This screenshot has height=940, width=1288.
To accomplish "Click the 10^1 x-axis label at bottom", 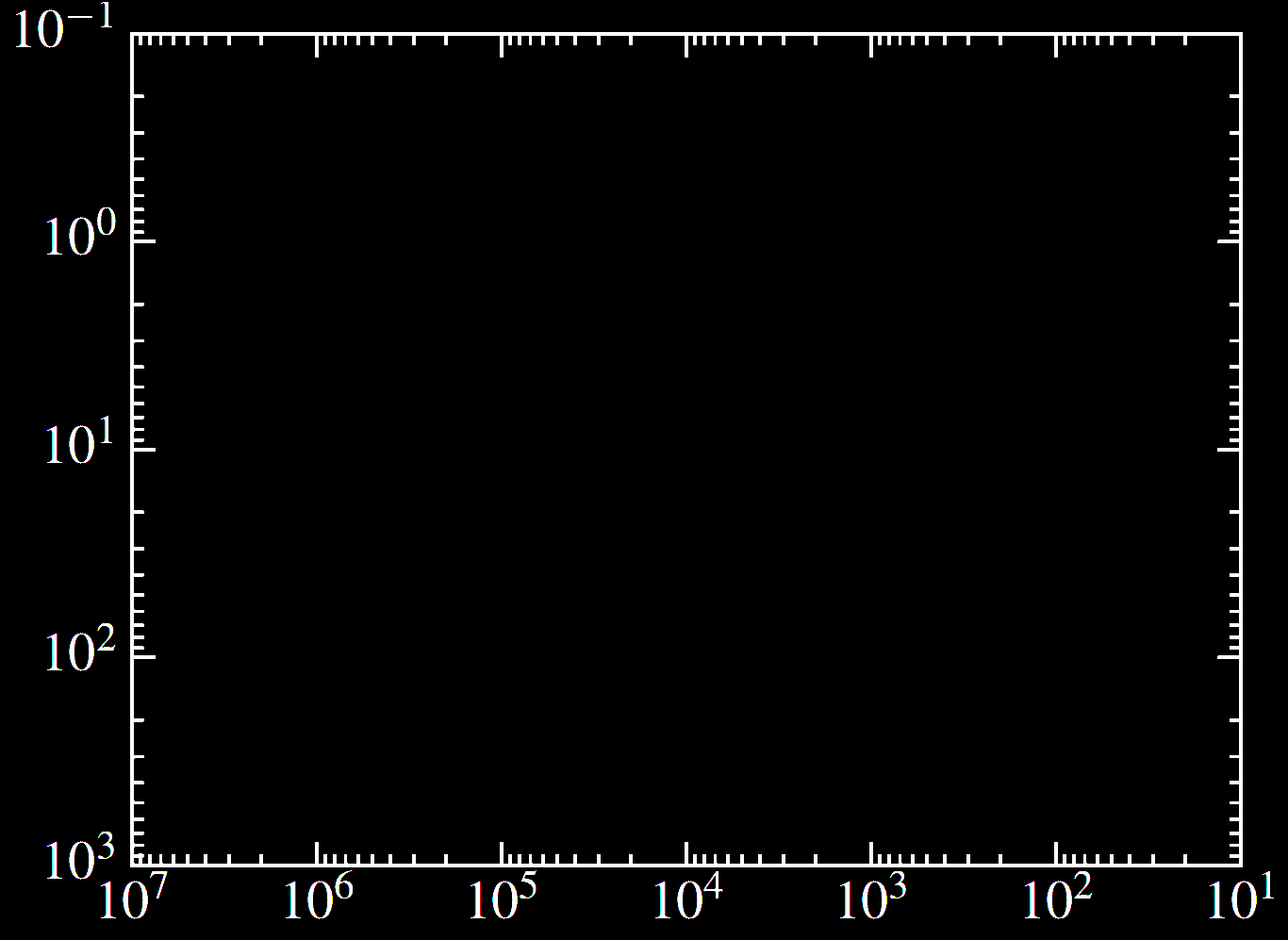I will (1241, 899).
